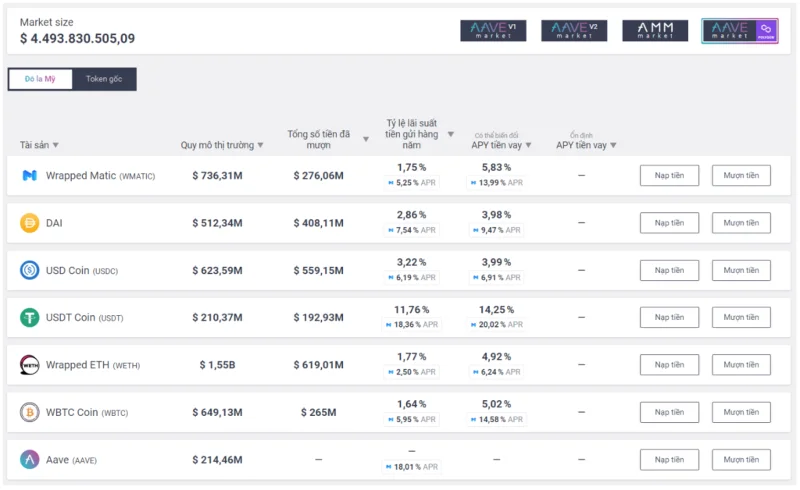Sort by Tổng số tiền đã mượn arrow
The height and width of the screenshot is (490, 800).
click(x=366, y=139)
